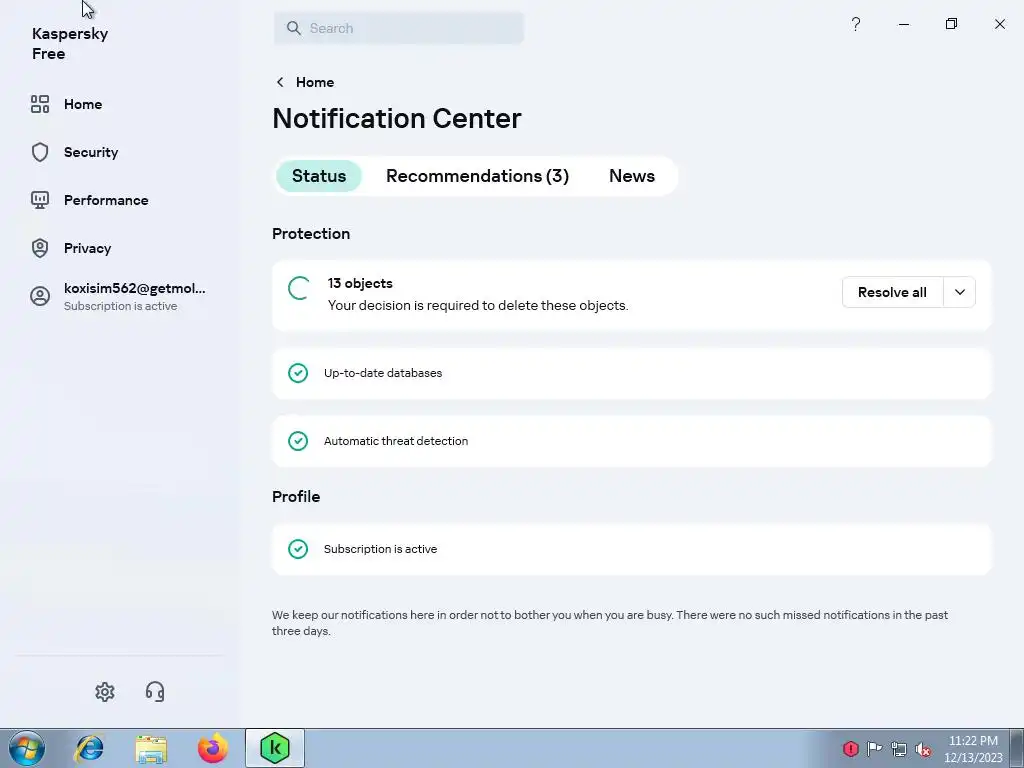Image resolution: width=1024 pixels, height=768 pixels.
Task: Click the Security shield icon
Action: (40, 152)
